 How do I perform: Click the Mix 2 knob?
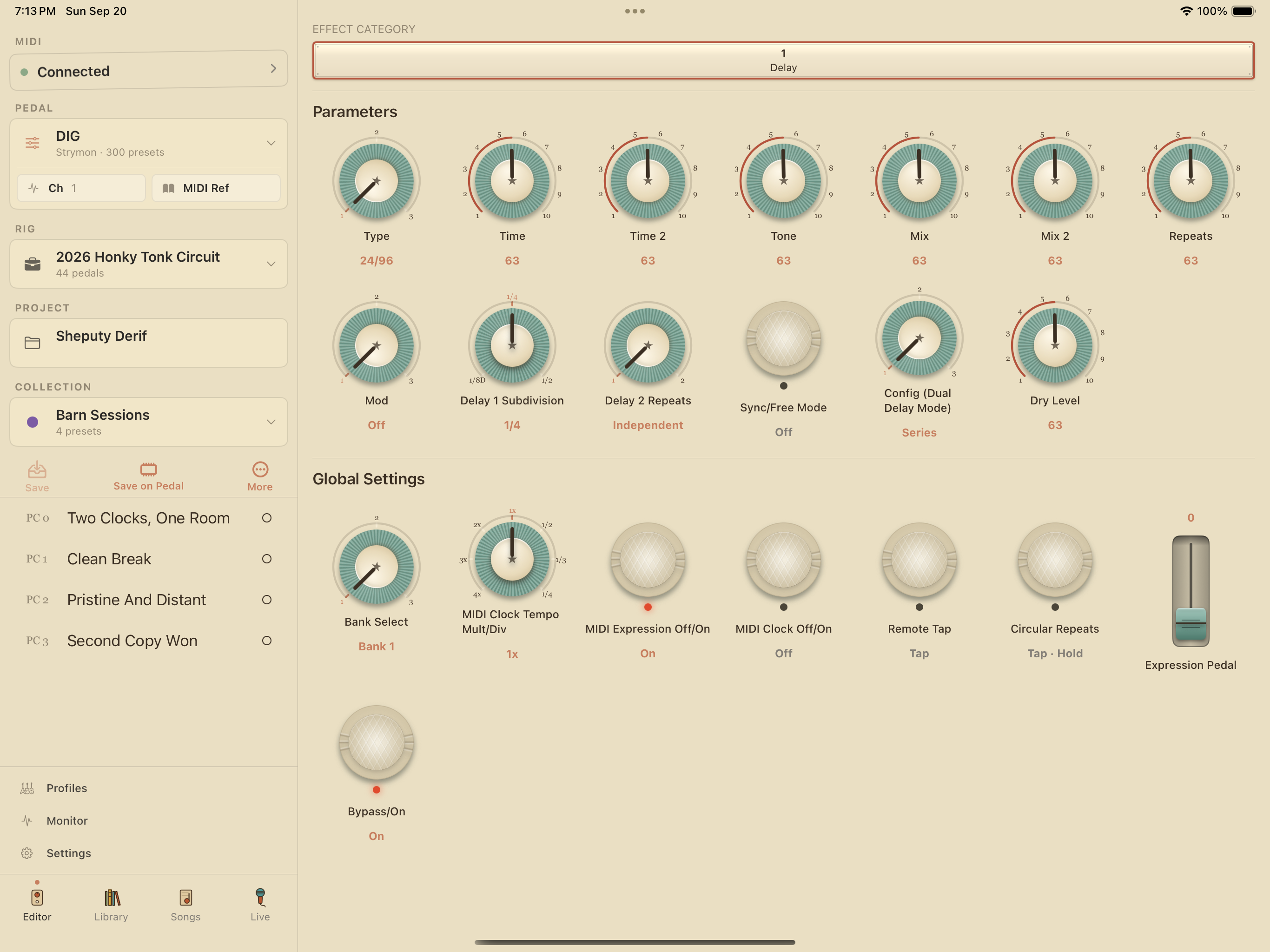(x=1055, y=181)
